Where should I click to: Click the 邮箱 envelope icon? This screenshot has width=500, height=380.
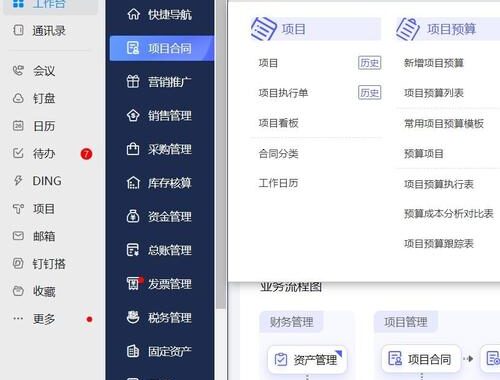(x=18, y=236)
